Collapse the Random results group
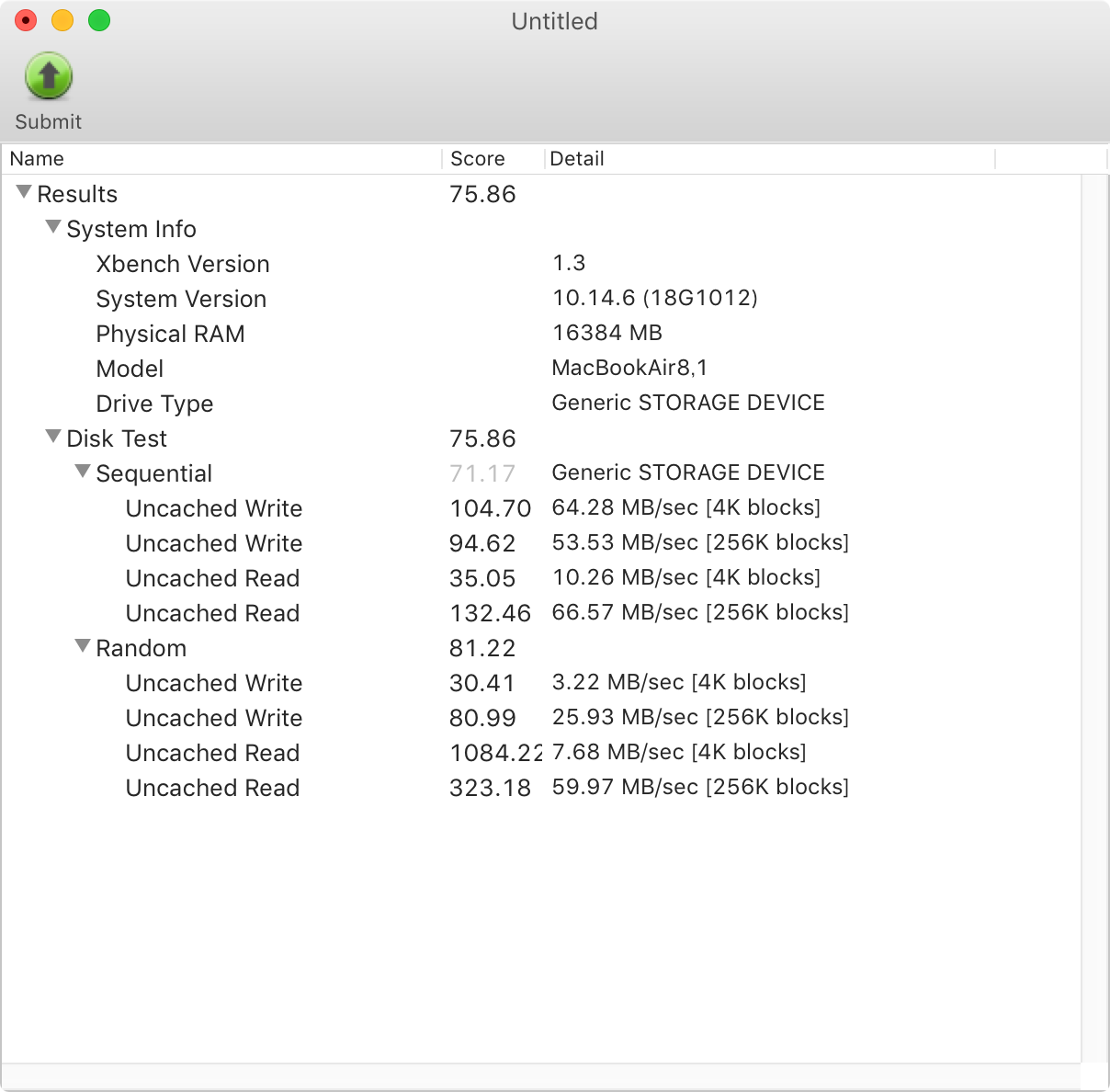This screenshot has height=1092, width=1110. click(x=83, y=646)
